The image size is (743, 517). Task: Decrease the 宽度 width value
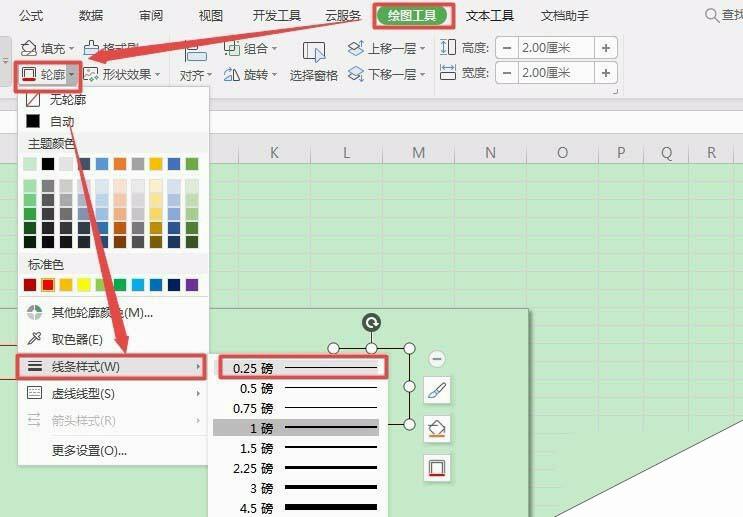507,73
